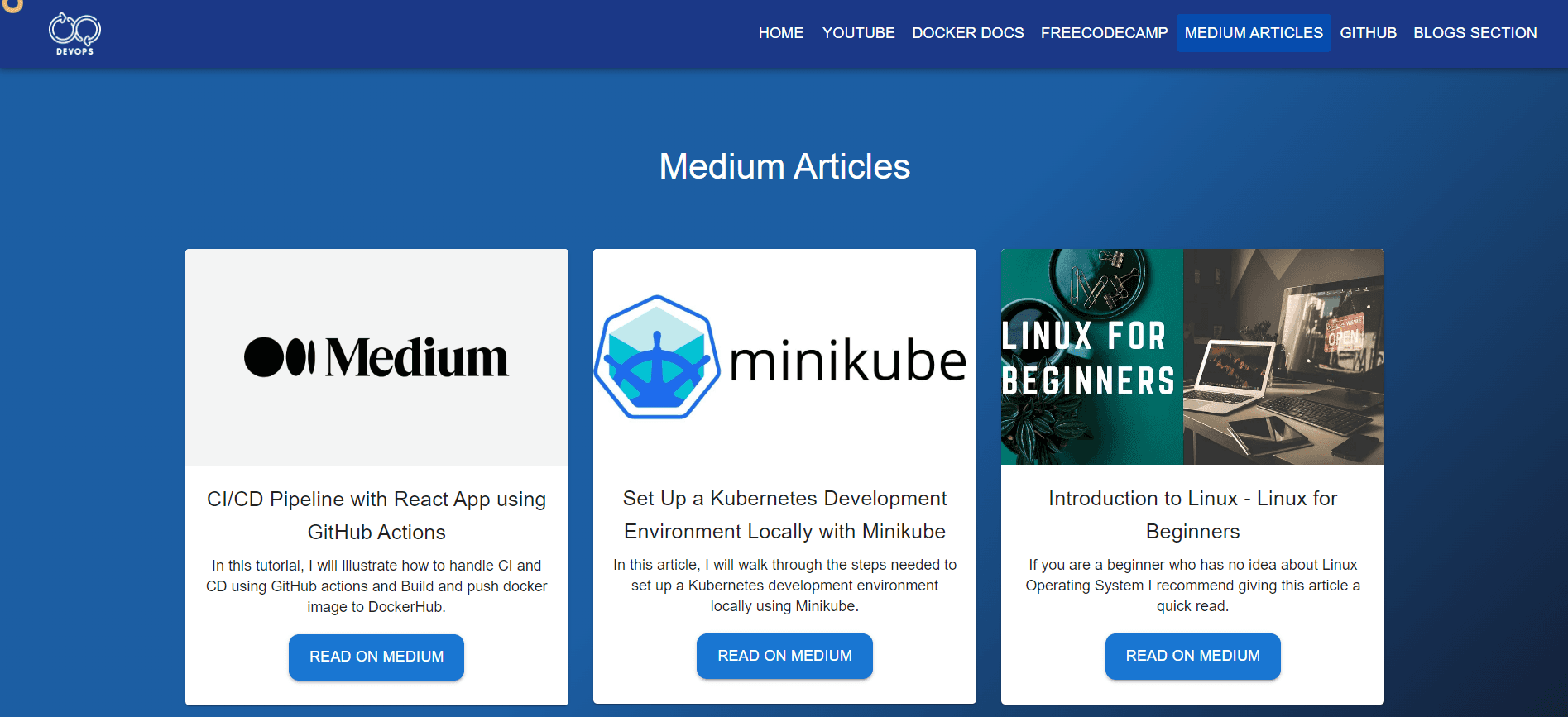This screenshot has height=717, width=1568.
Task: Click READ ON MEDIUM for Linux Beginners article
Action: click(1192, 656)
